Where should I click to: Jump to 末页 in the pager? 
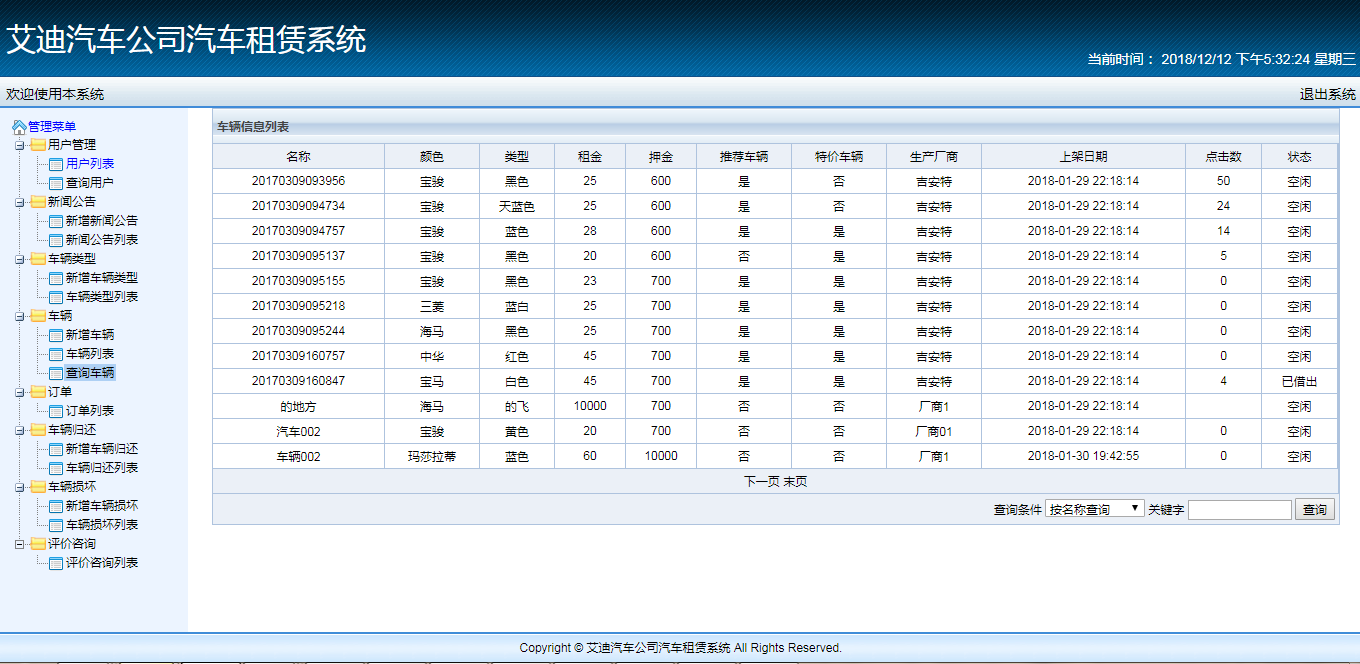[795, 481]
